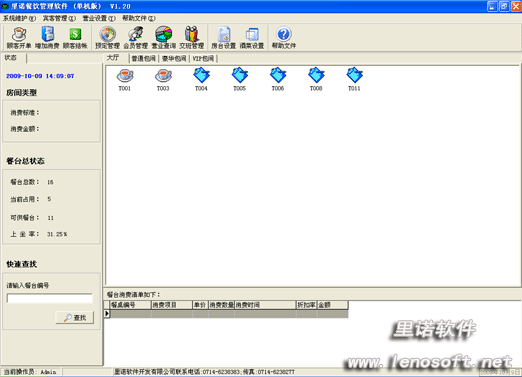The image size is (522, 377).
Task: Focus the 餐台编号 input field
Action: point(50,298)
